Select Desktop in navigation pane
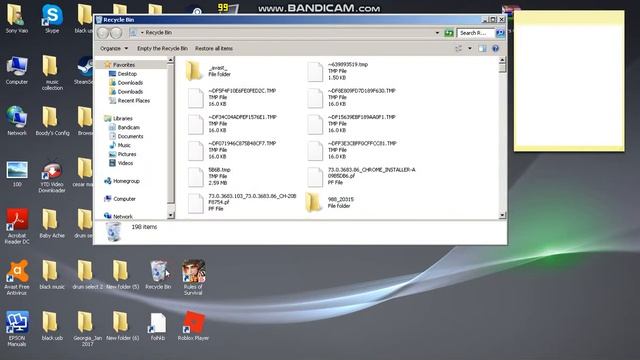Image resolution: width=640 pixels, height=360 pixels. tap(127, 74)
